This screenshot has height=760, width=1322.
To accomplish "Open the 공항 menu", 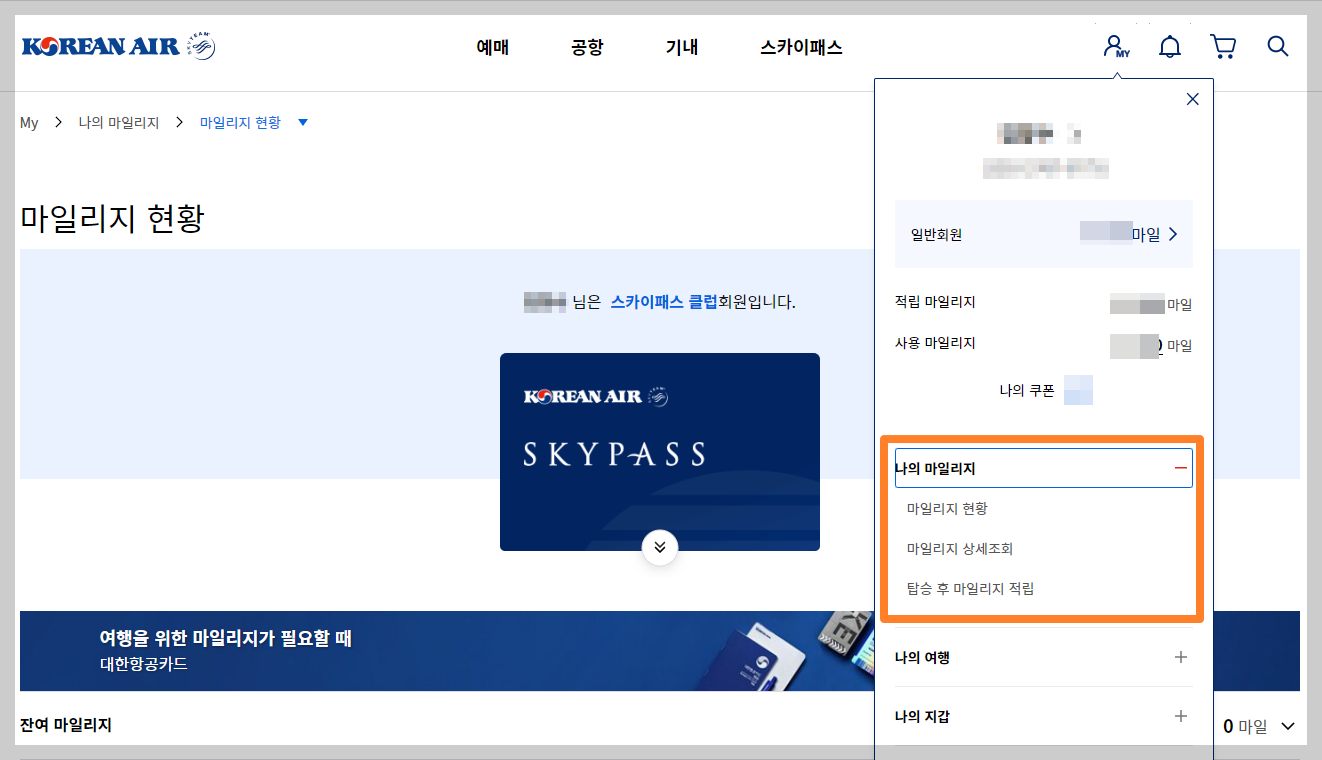I will (587, 47).
